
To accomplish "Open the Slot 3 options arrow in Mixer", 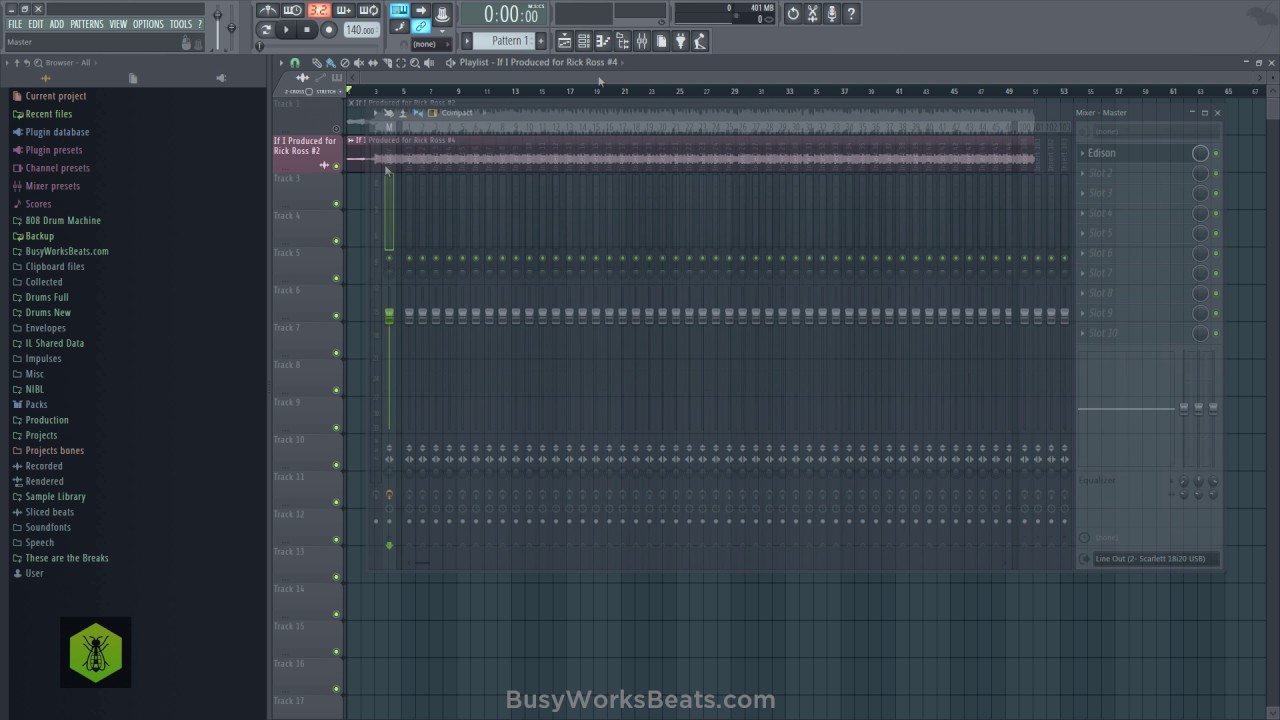I will 1082,193.
